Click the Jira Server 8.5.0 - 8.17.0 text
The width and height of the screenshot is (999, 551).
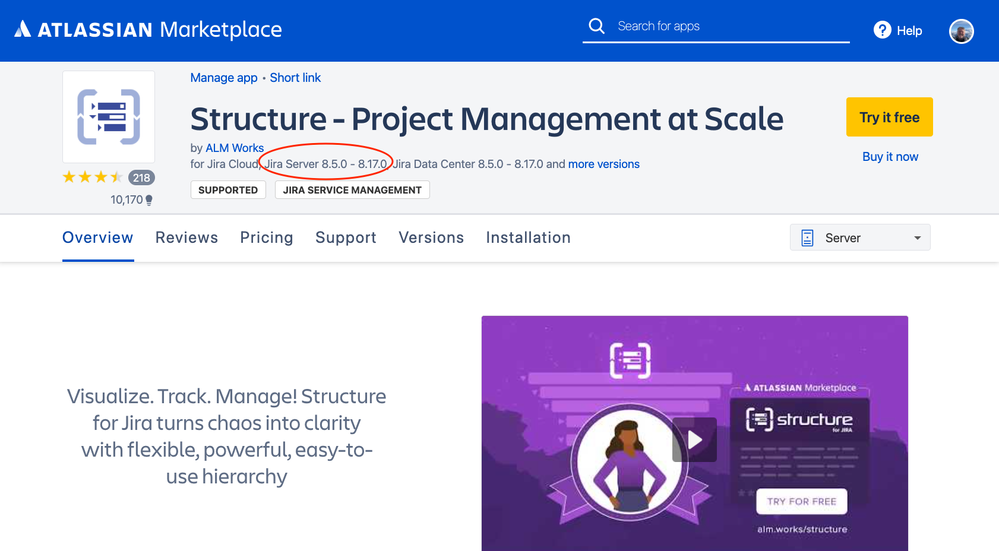click(x=326, y=164)
